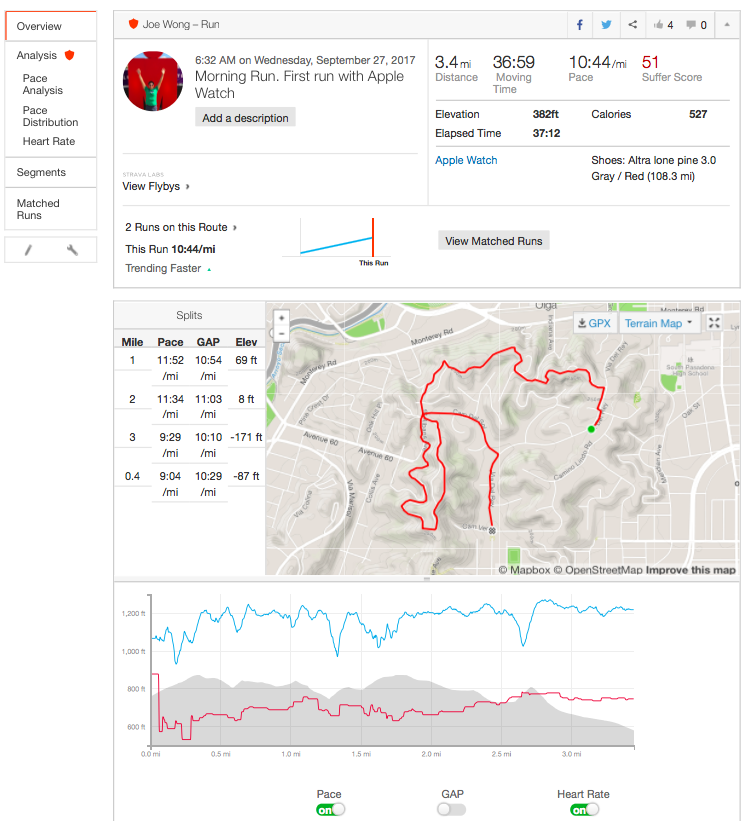Enable the GAP chart toggle

pyautogui.click(x=451, y=809)
